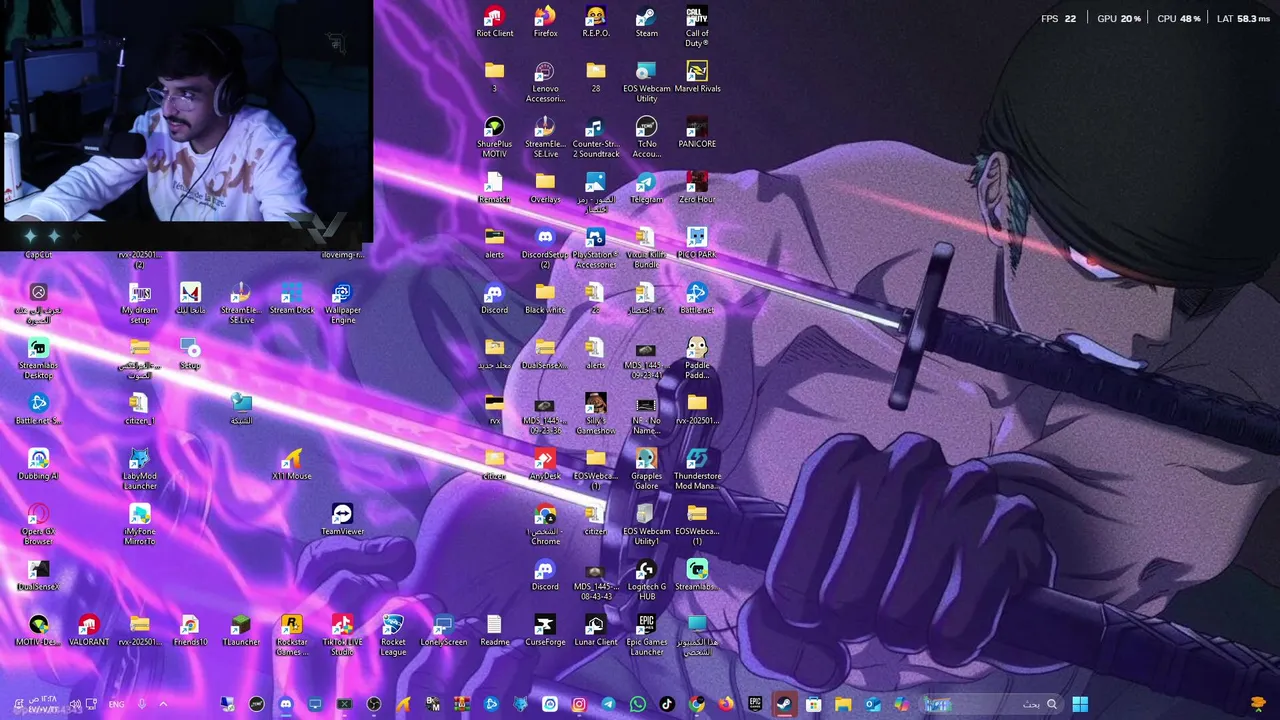Select the X11 Mouse desktop icon
The width and height of the screenshot is (1280, 720).
(x=292, y=464)
